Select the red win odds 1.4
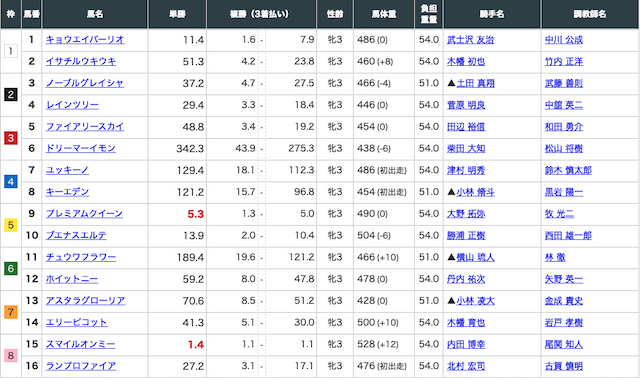The image size is (640, 378). tap(196, 345)
